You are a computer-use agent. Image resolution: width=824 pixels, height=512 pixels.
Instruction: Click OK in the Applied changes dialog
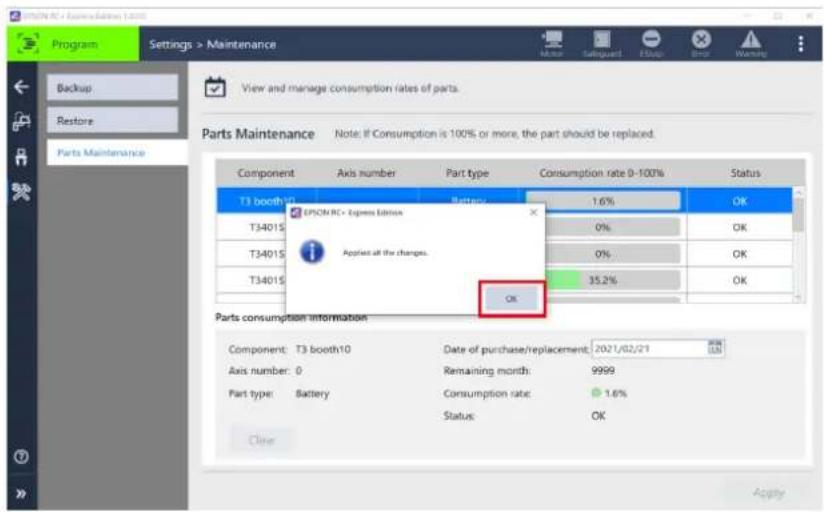(511, 299)
